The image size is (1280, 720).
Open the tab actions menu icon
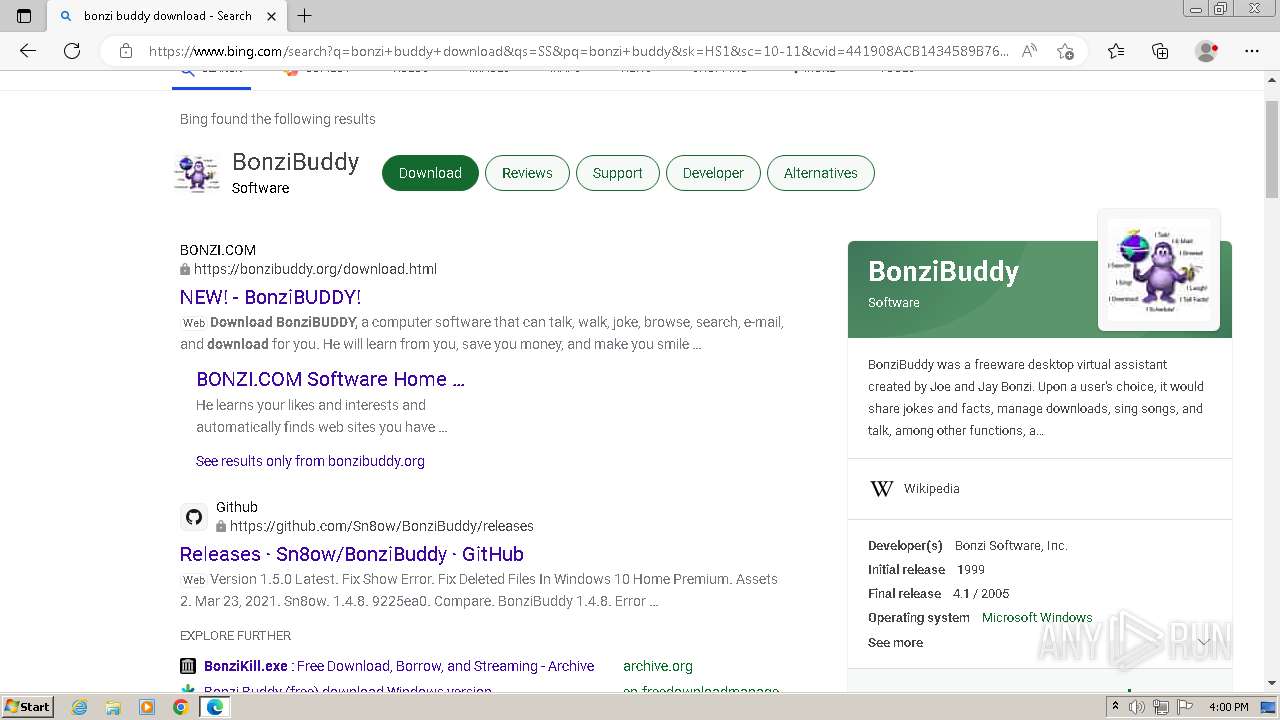pyautogui.click(x=24, y=15)
